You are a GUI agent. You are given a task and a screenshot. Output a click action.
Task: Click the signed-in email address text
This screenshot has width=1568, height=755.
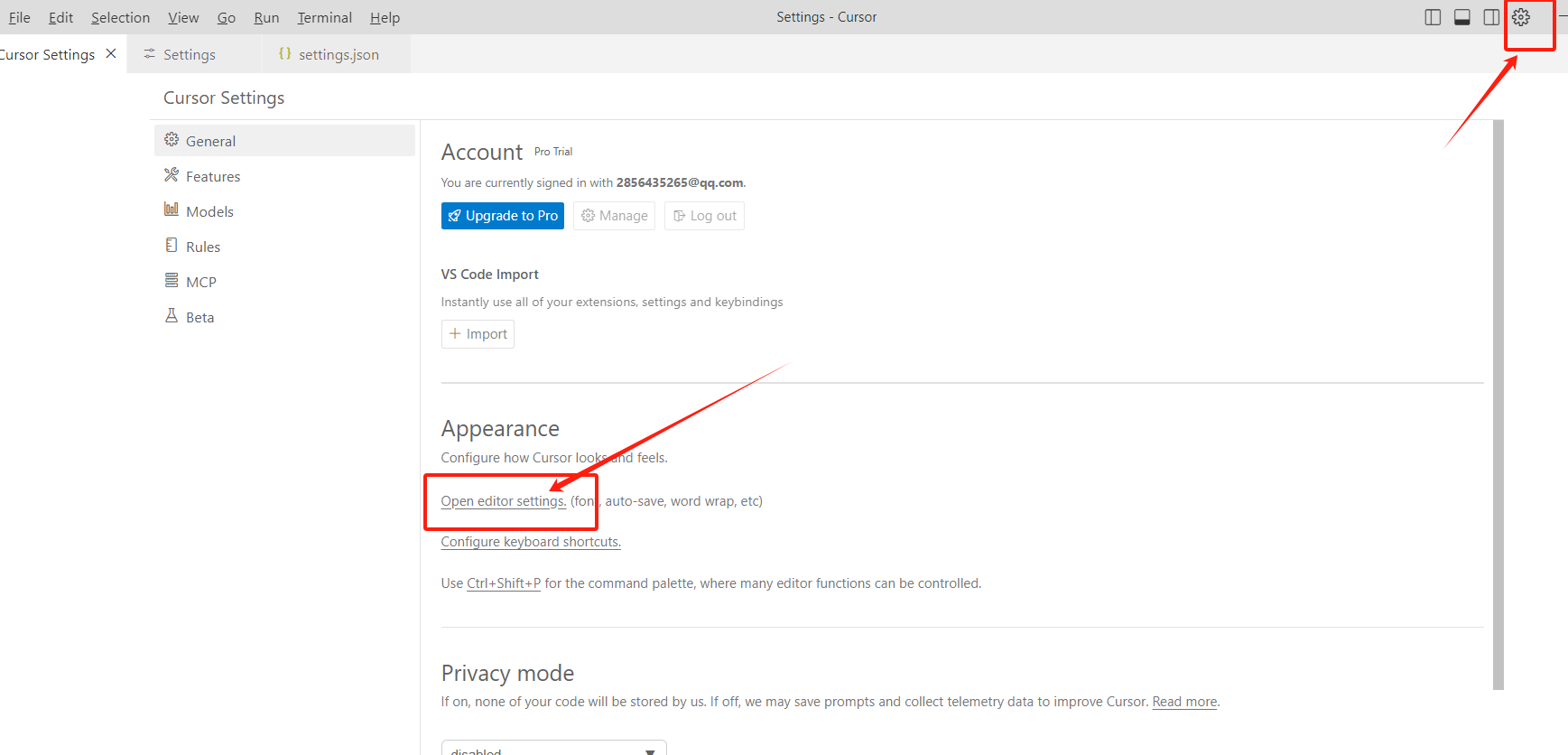681,182
